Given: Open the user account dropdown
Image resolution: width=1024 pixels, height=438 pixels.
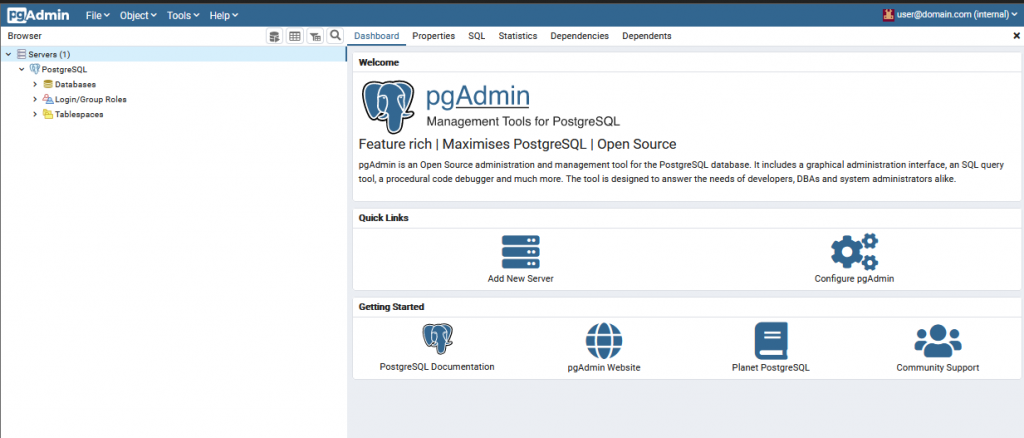Looking at the screenshot, I should (950, 15).
